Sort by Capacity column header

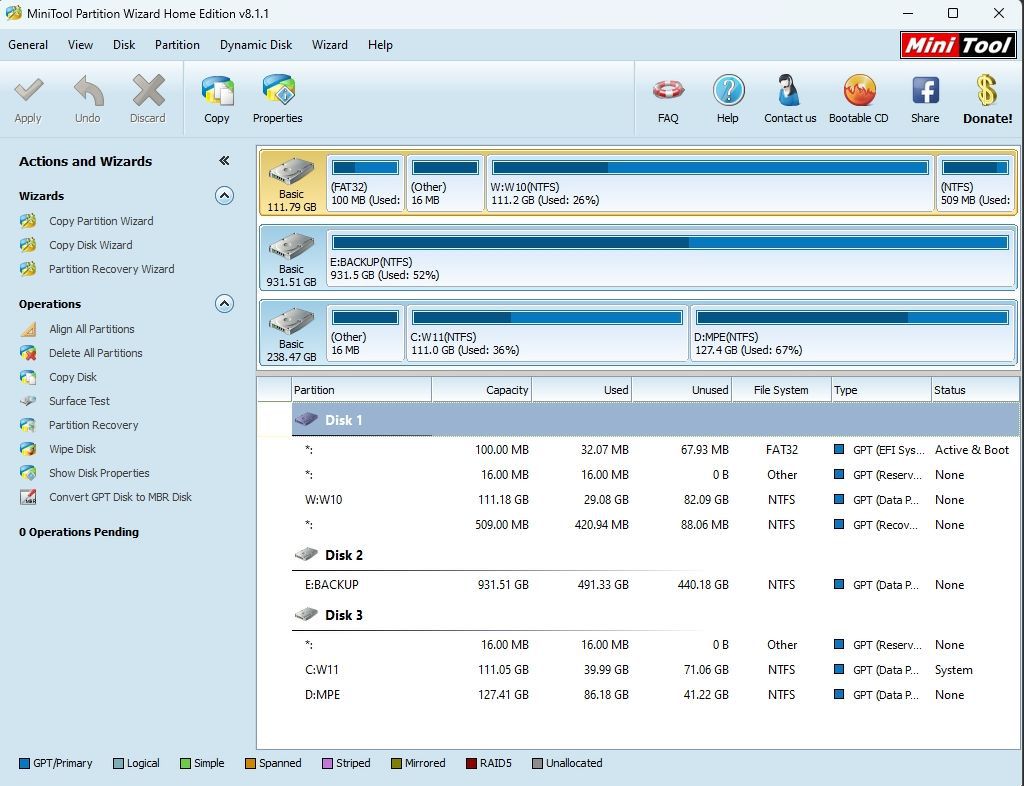tap(481, 390)
